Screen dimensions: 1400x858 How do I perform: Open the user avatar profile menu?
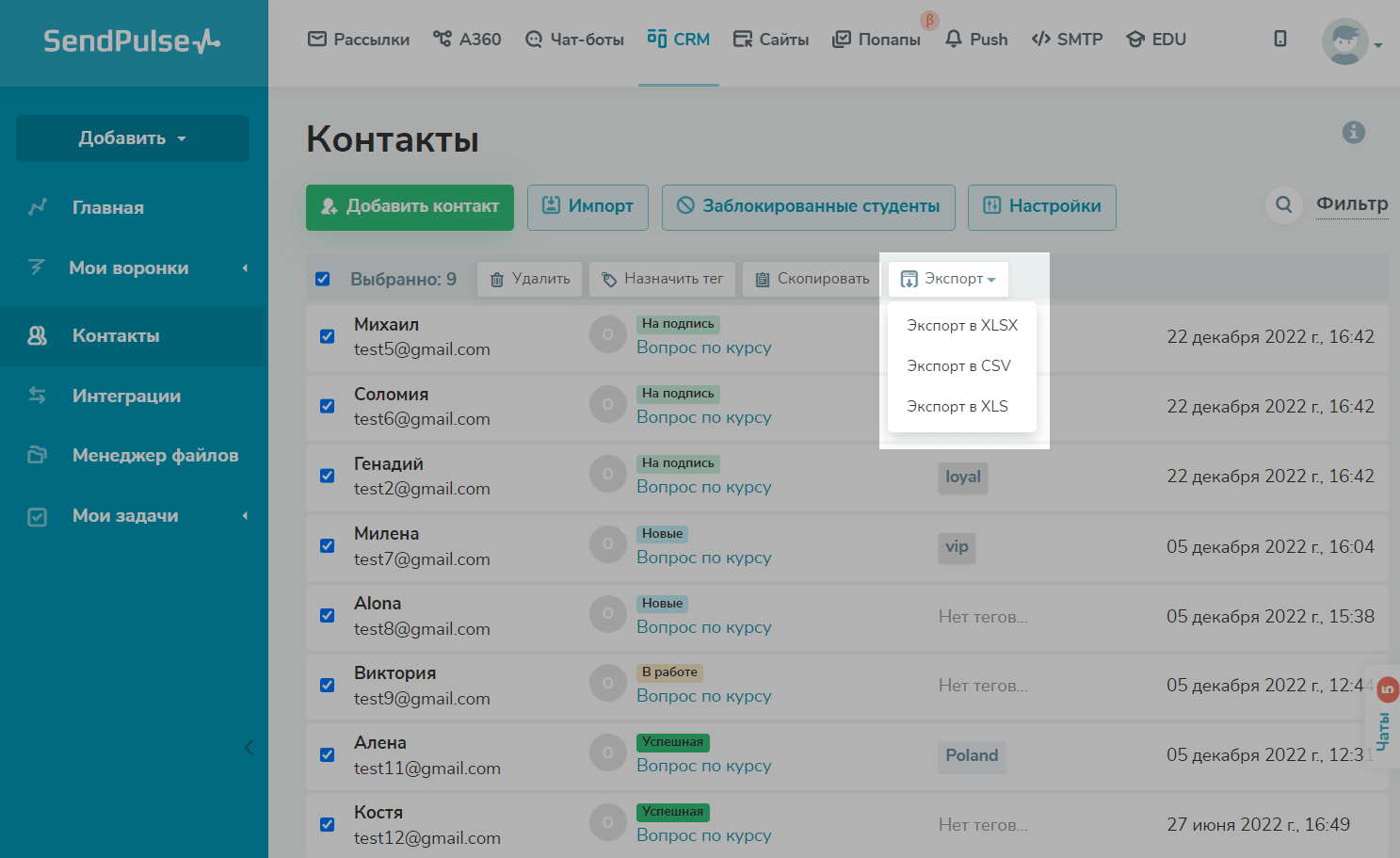tap(1344, 41)
